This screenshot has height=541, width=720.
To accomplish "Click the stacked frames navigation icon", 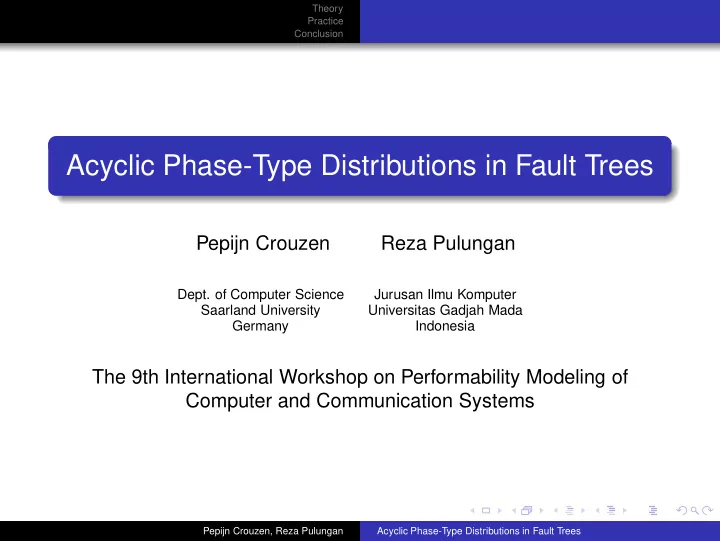I will 526,511.
